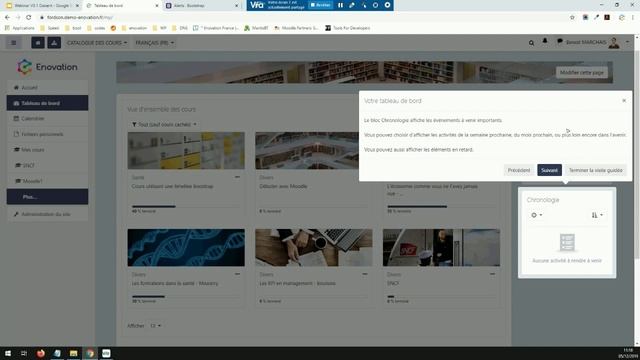Click the Chrome taskbar icon

pyautogui.click(x=90, y=353)
